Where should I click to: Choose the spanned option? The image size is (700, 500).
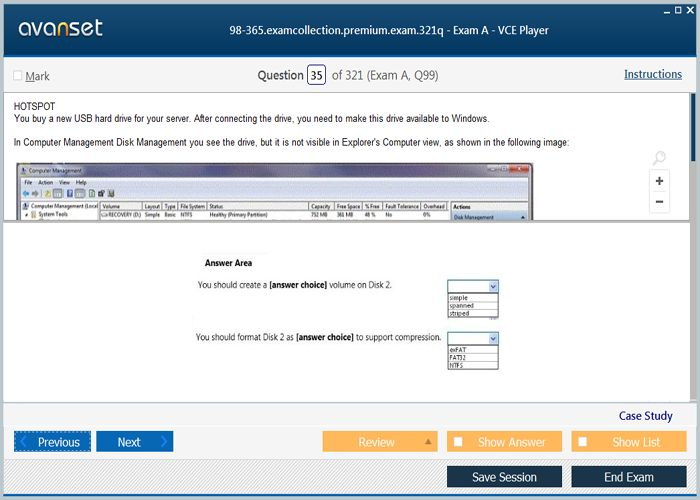(473, 306)
